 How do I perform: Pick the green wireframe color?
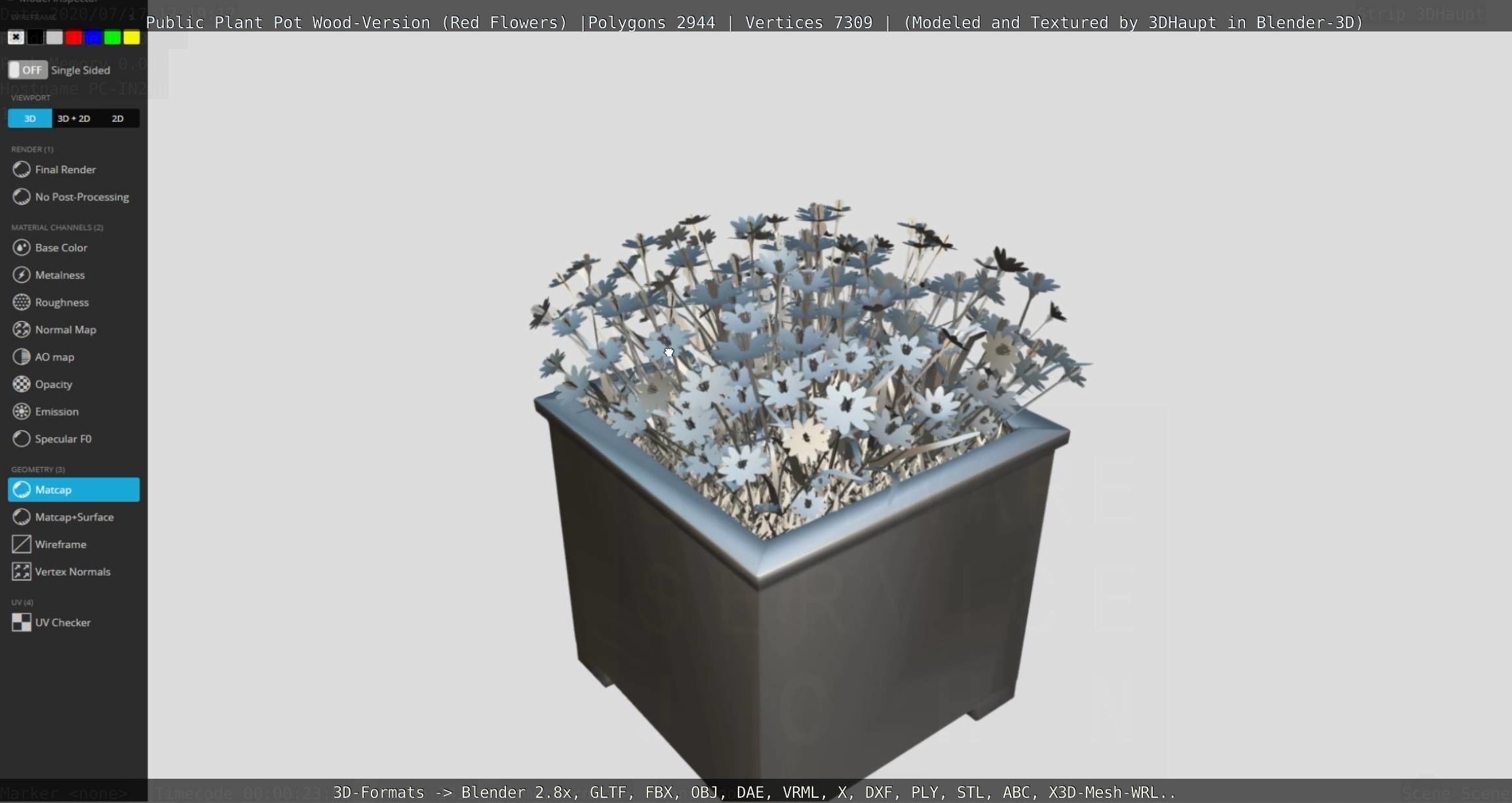pos(113,37)
